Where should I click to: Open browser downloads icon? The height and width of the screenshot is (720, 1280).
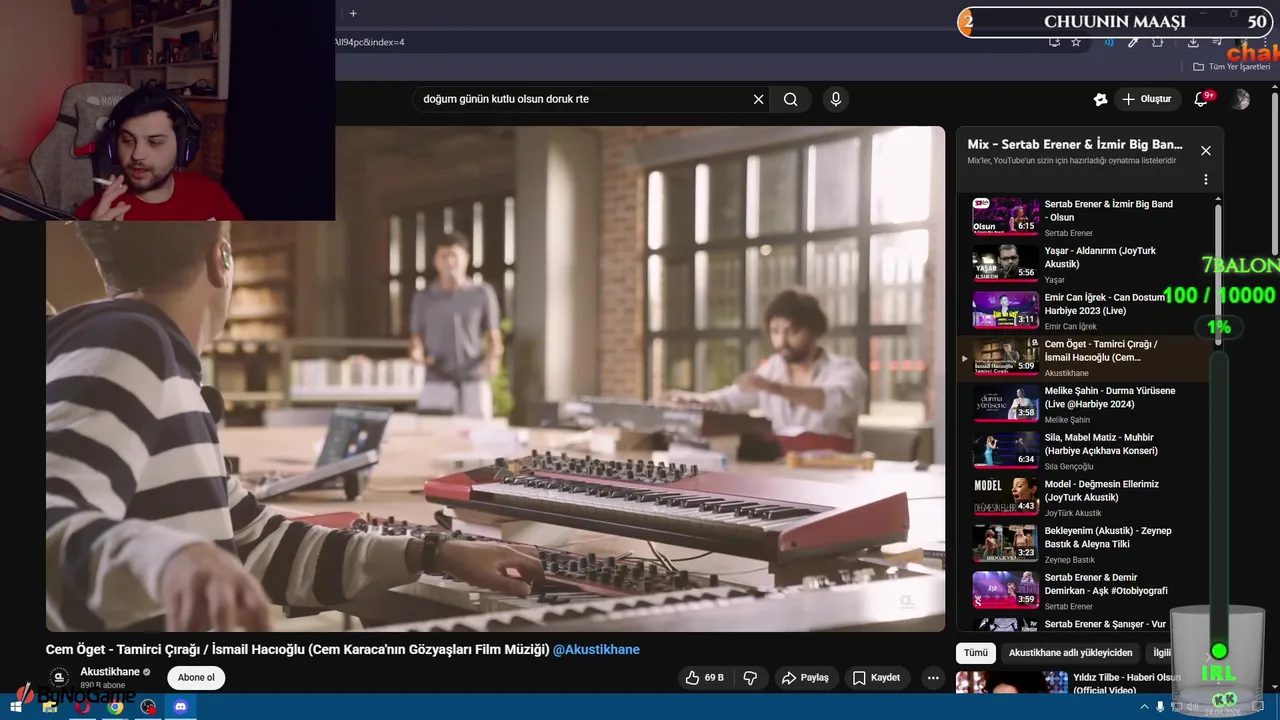[x=1193, y=42]
